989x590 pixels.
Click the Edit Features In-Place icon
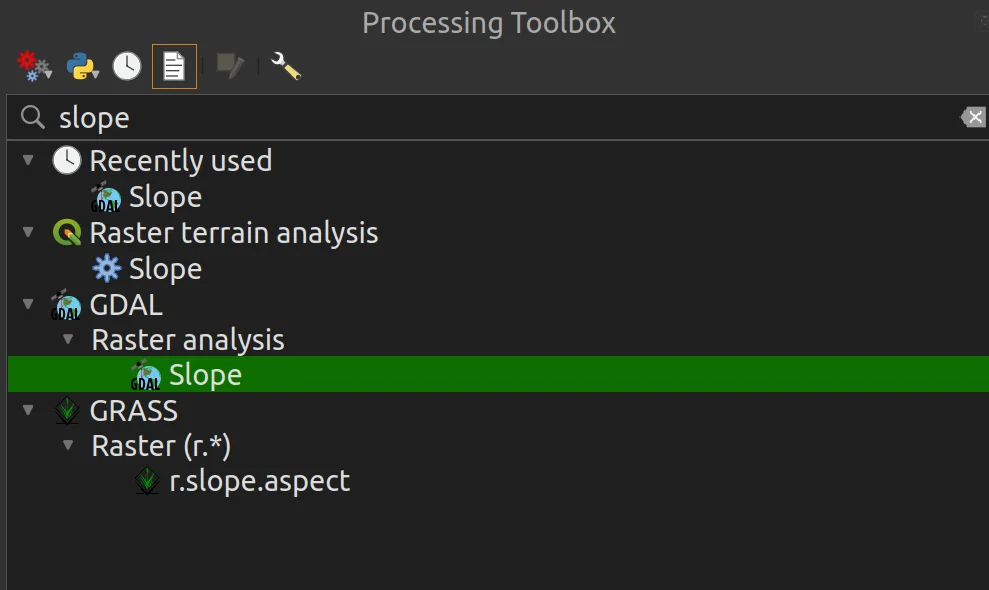pos(230,66)
